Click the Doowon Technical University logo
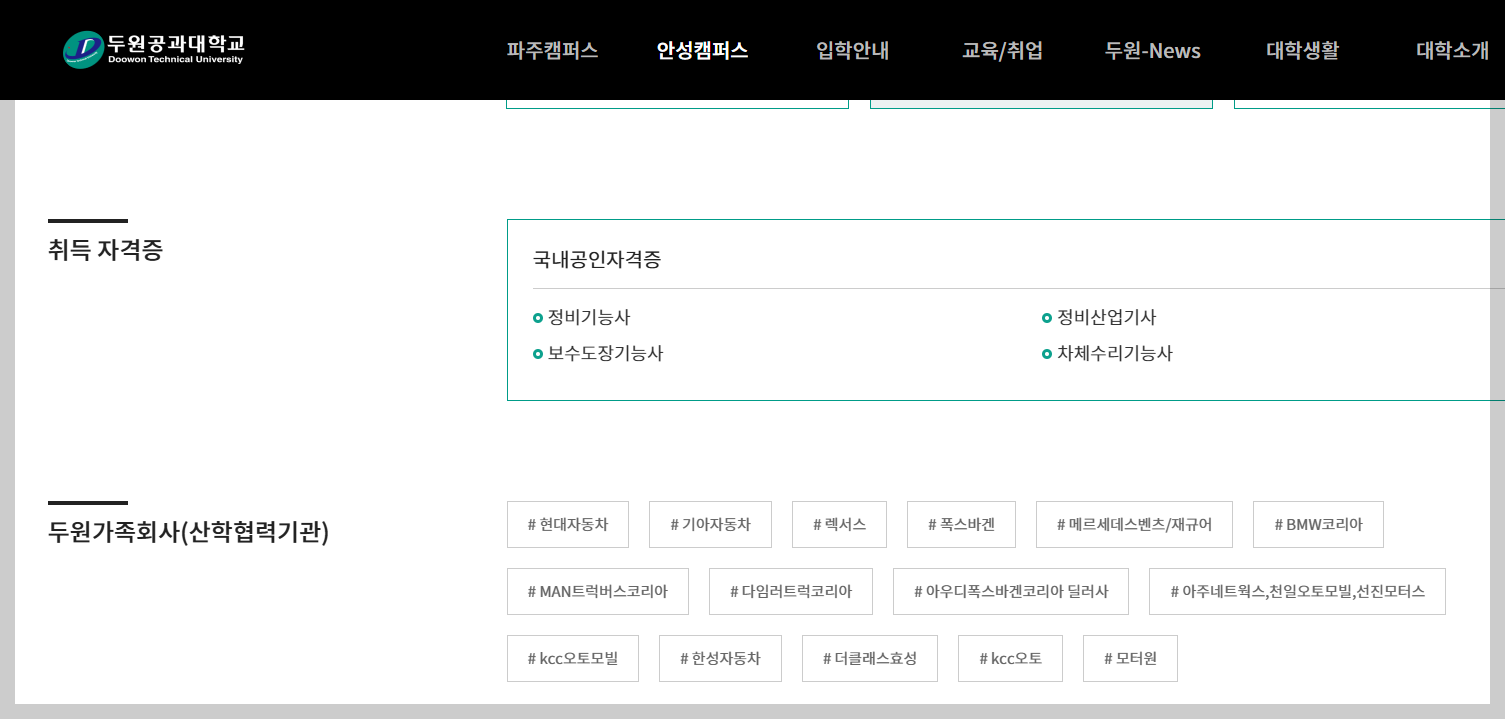1505x719 pixels. 153,49
